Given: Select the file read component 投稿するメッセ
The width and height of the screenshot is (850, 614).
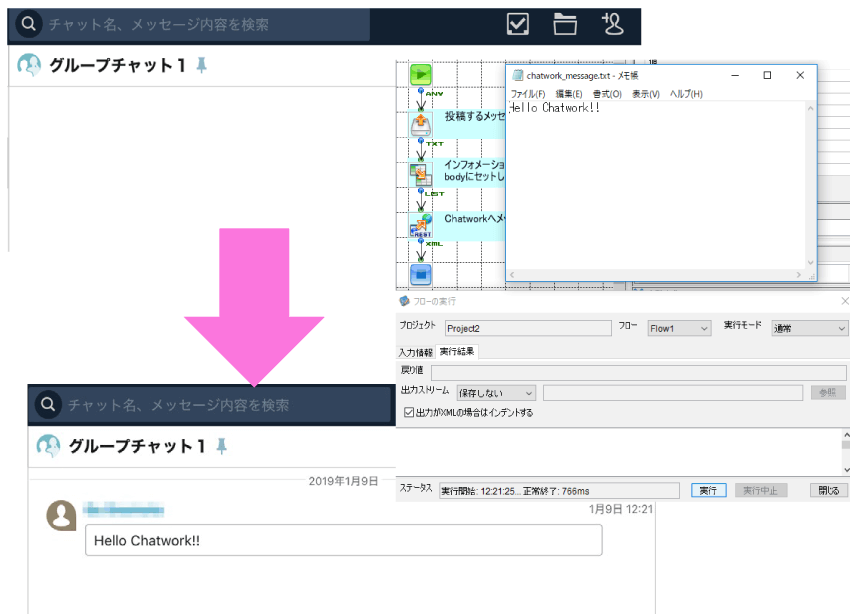Looking at the screenshot, I should 421,125.
